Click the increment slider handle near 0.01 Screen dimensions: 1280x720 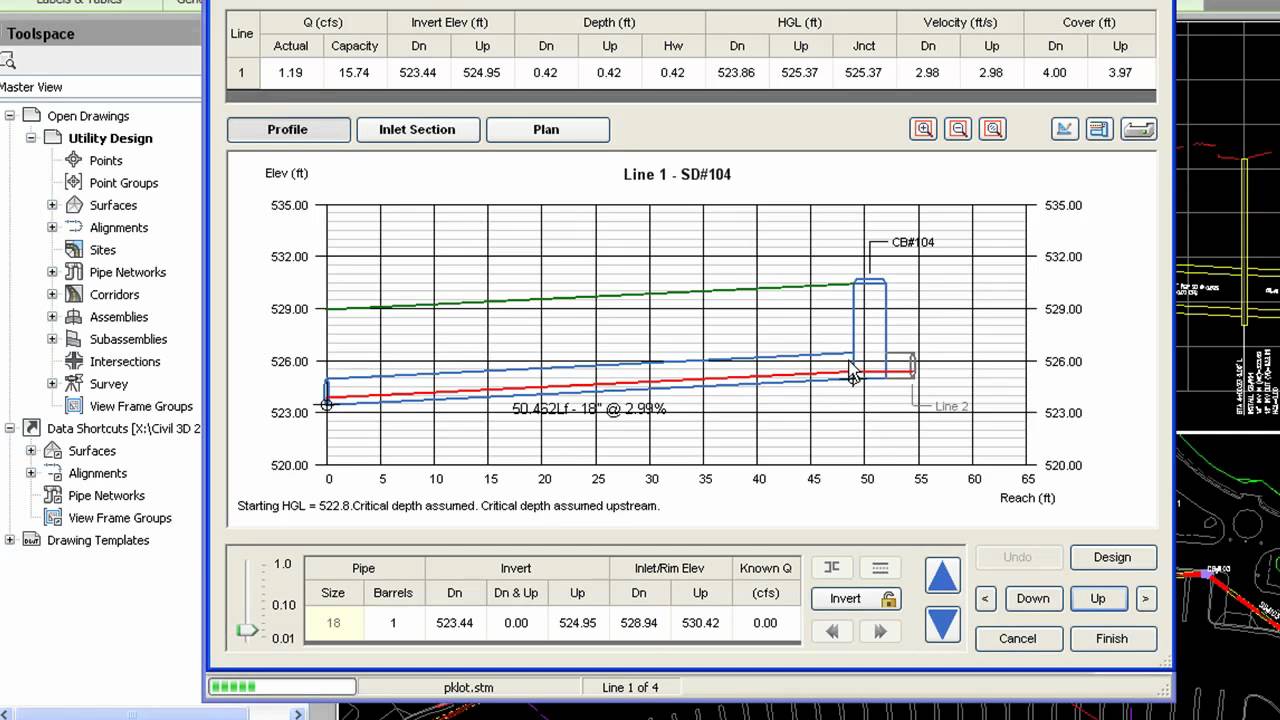tap(247, 630)
